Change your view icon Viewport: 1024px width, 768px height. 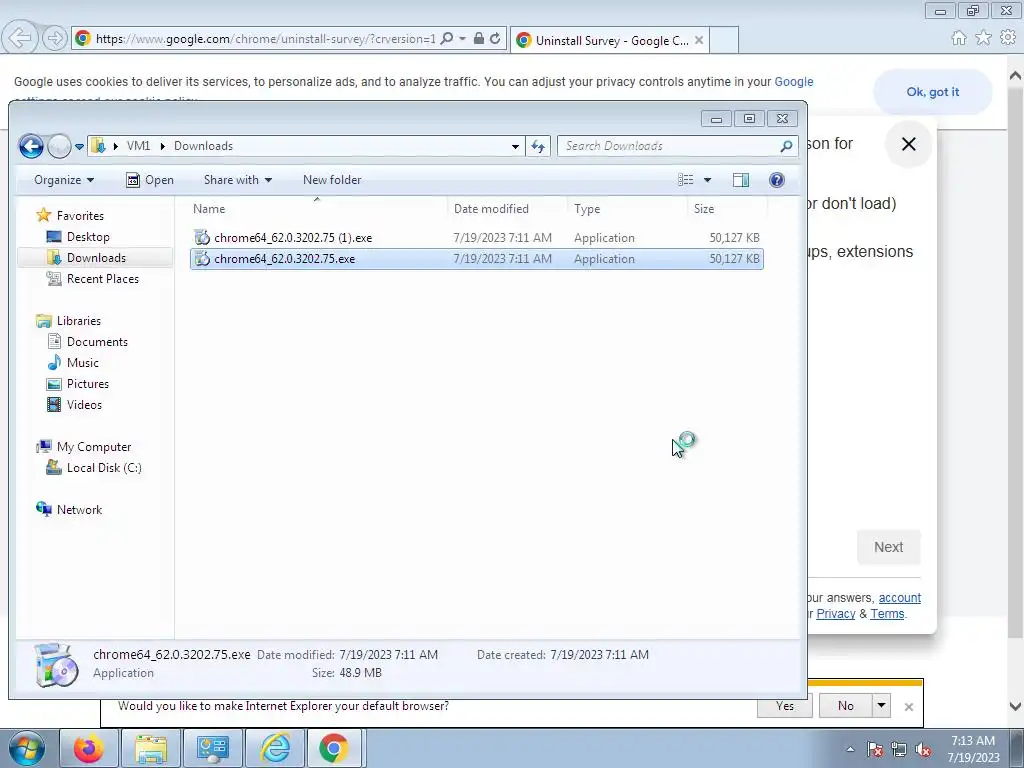point(686,180)
